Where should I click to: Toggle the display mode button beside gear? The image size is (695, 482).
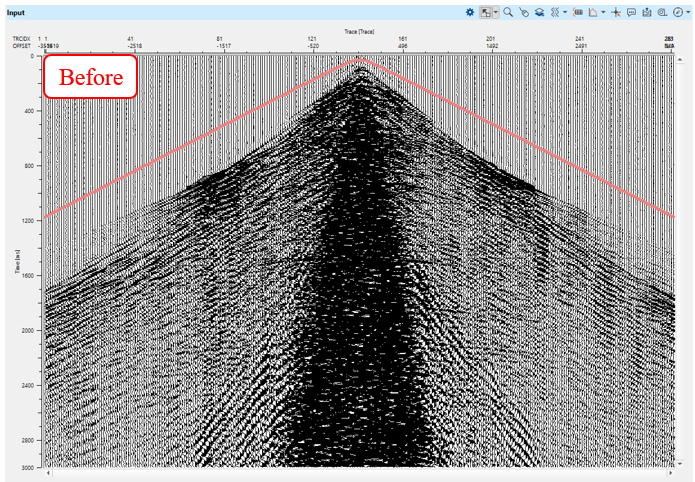tap(486, 12)
